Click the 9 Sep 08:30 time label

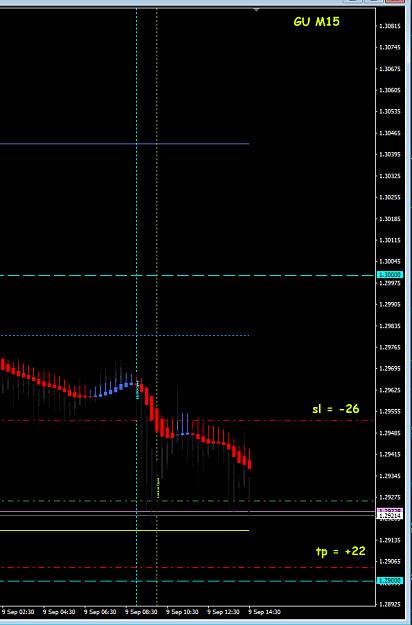coord(141,612)
